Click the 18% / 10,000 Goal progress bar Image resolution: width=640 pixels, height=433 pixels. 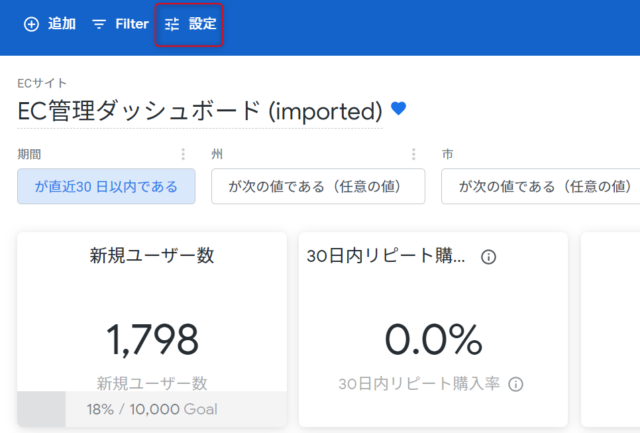click(152, 409)
